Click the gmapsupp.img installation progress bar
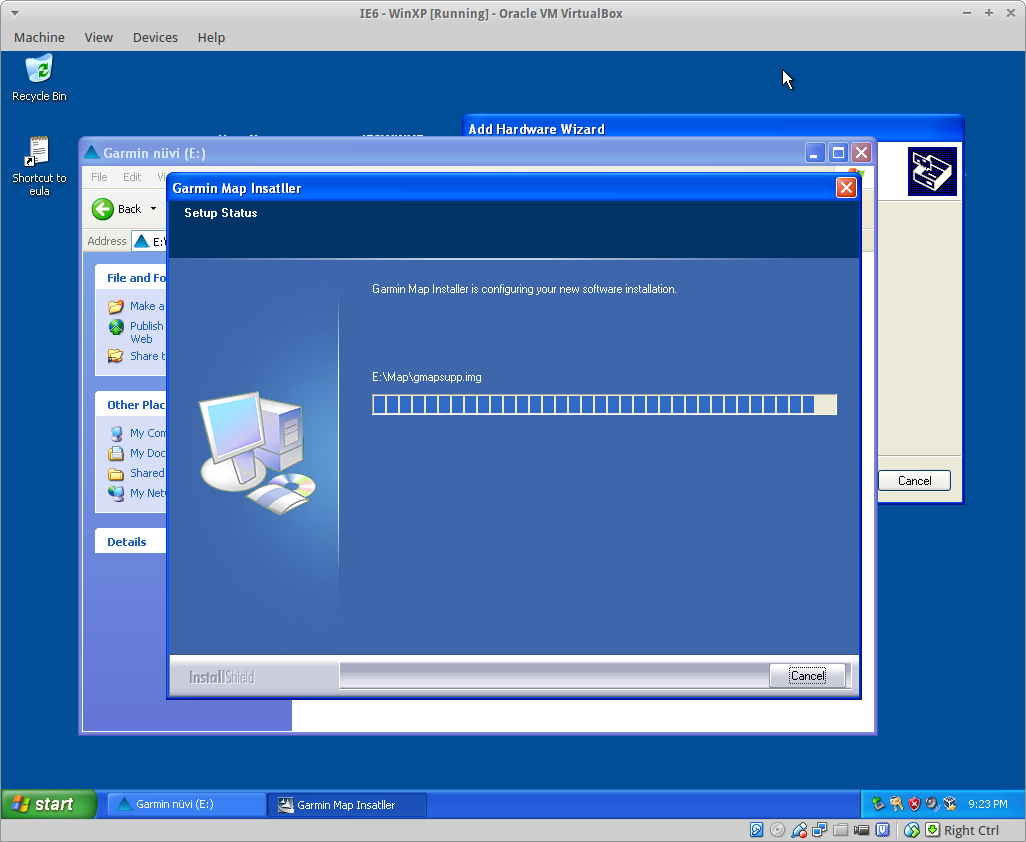 tap(604, 404)
